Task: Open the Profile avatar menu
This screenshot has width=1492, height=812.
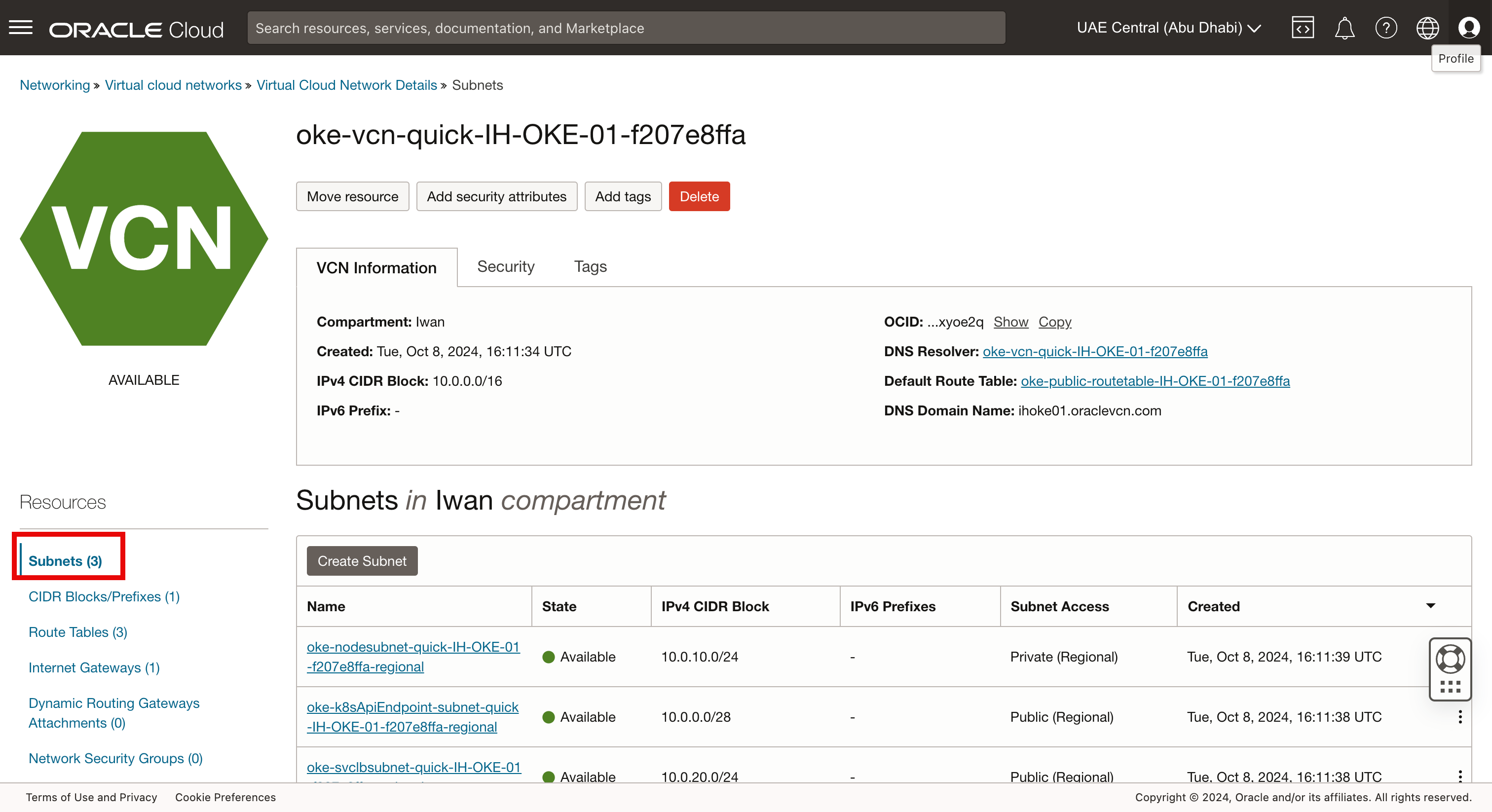Action: coord(1469,28)
